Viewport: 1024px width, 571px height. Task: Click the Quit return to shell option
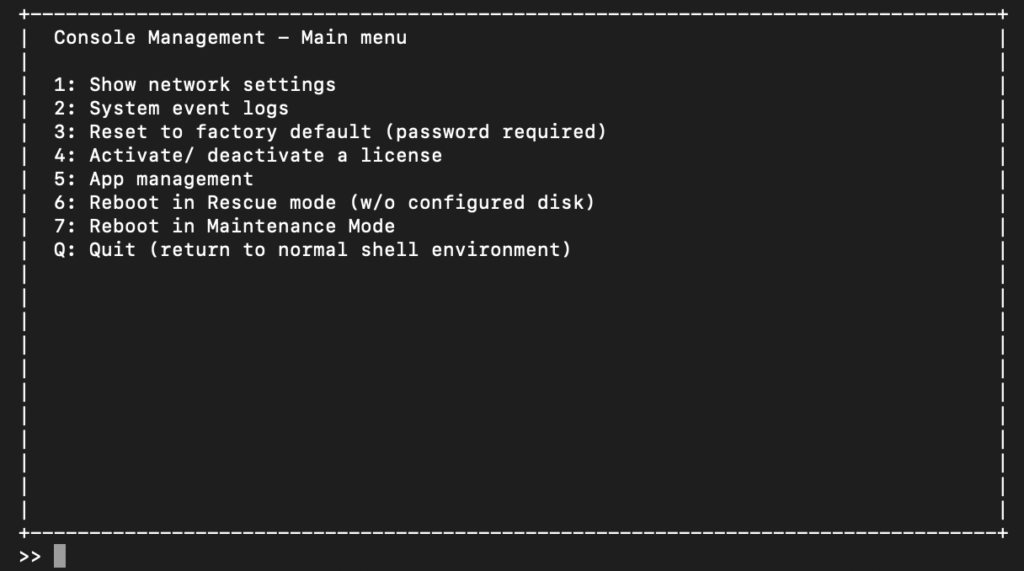[x=312, y=250]
